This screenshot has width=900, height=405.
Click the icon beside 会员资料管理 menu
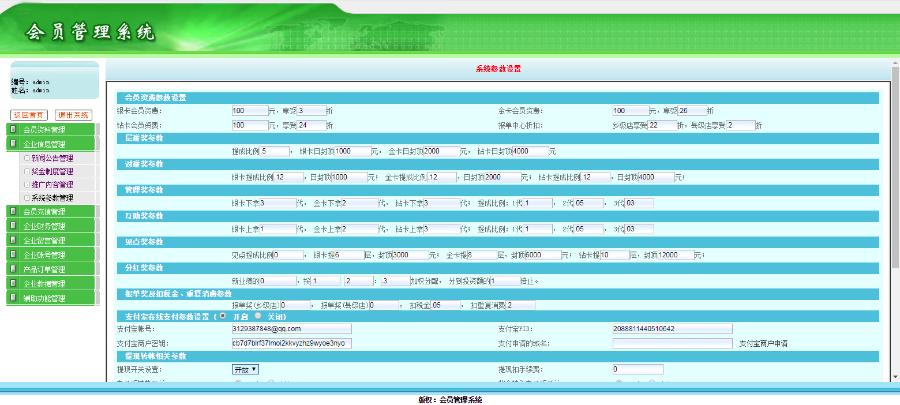pos(13,130)
